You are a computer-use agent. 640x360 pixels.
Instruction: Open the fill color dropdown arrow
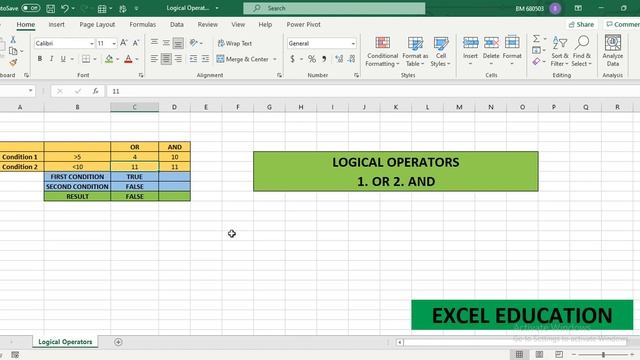coord(118,59)
